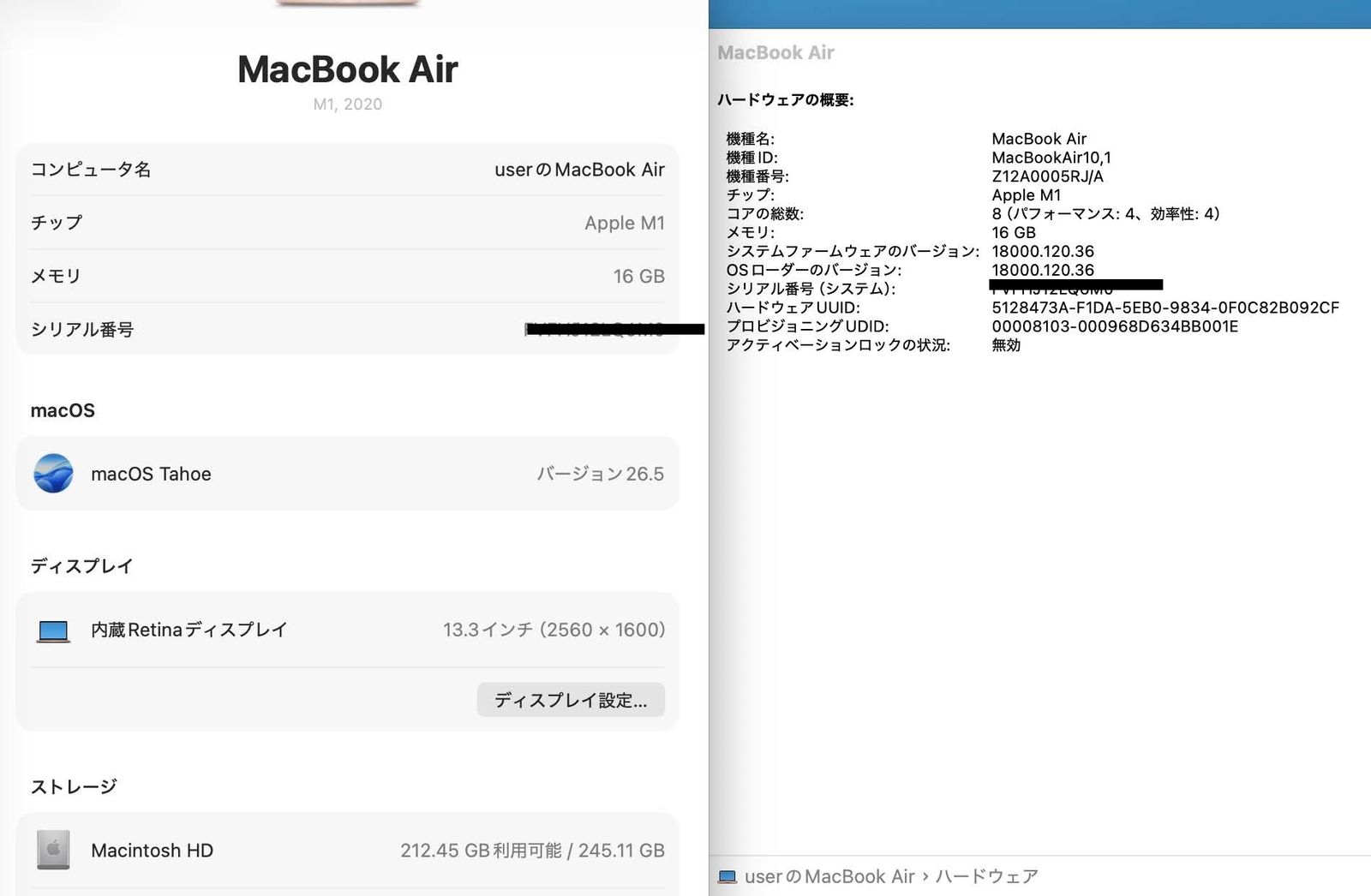Click the 機種番号 value Z12A0005RJ/A
The image size is (1371, 896).
[1047, 176]
